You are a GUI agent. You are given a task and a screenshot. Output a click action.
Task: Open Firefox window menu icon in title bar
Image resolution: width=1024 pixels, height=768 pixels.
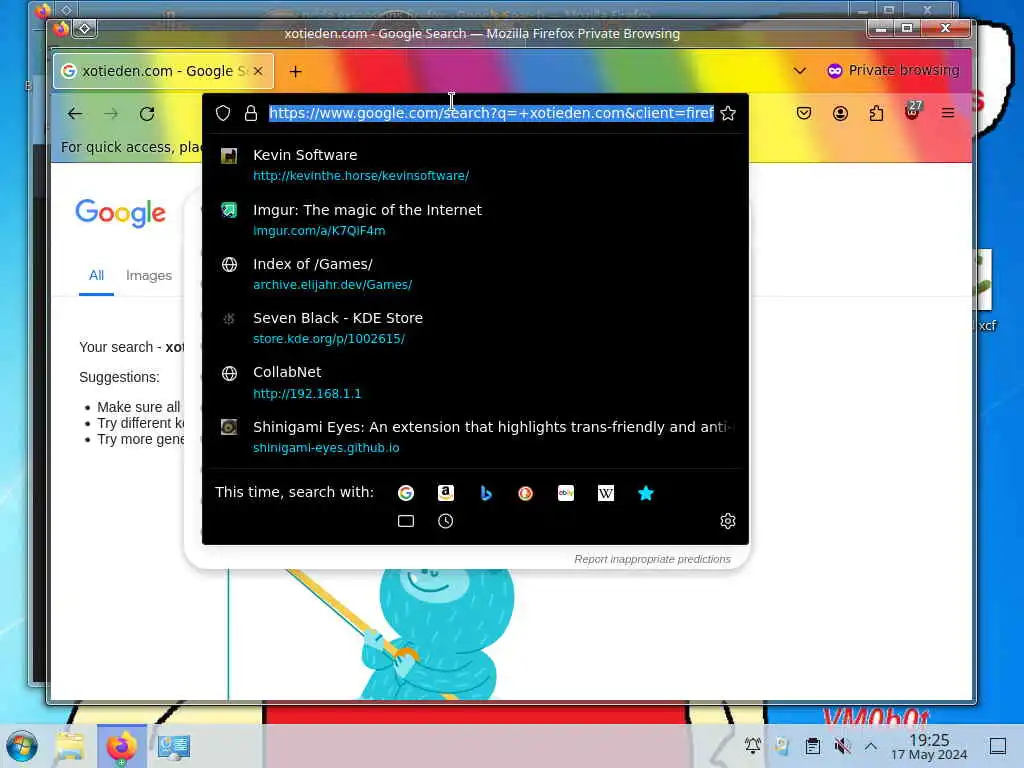(61, 29)
